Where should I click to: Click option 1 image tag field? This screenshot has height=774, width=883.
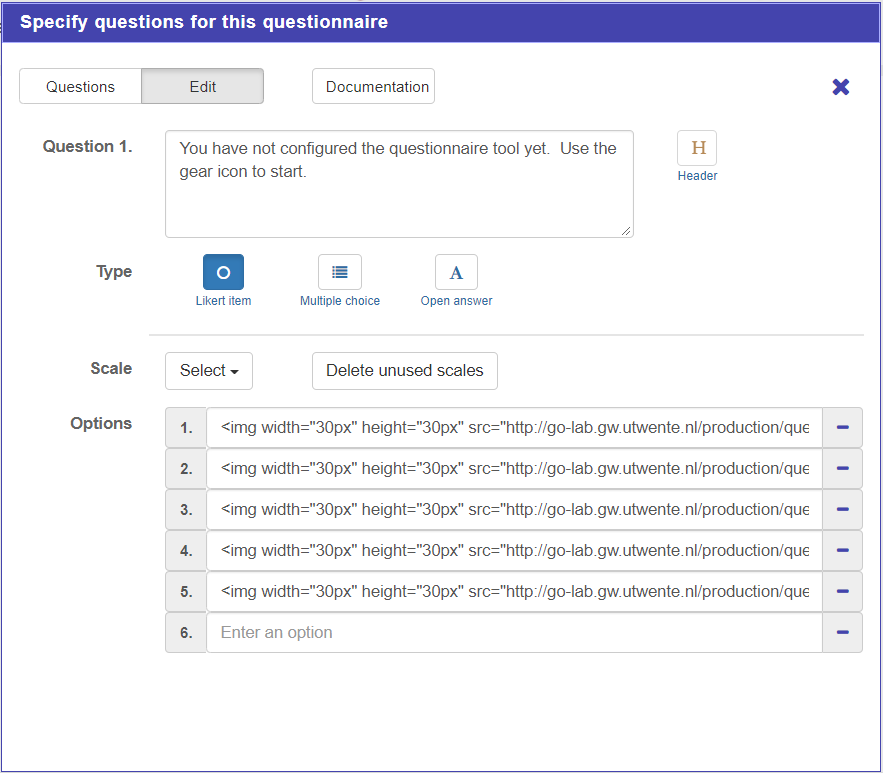[x=514, y=428]
